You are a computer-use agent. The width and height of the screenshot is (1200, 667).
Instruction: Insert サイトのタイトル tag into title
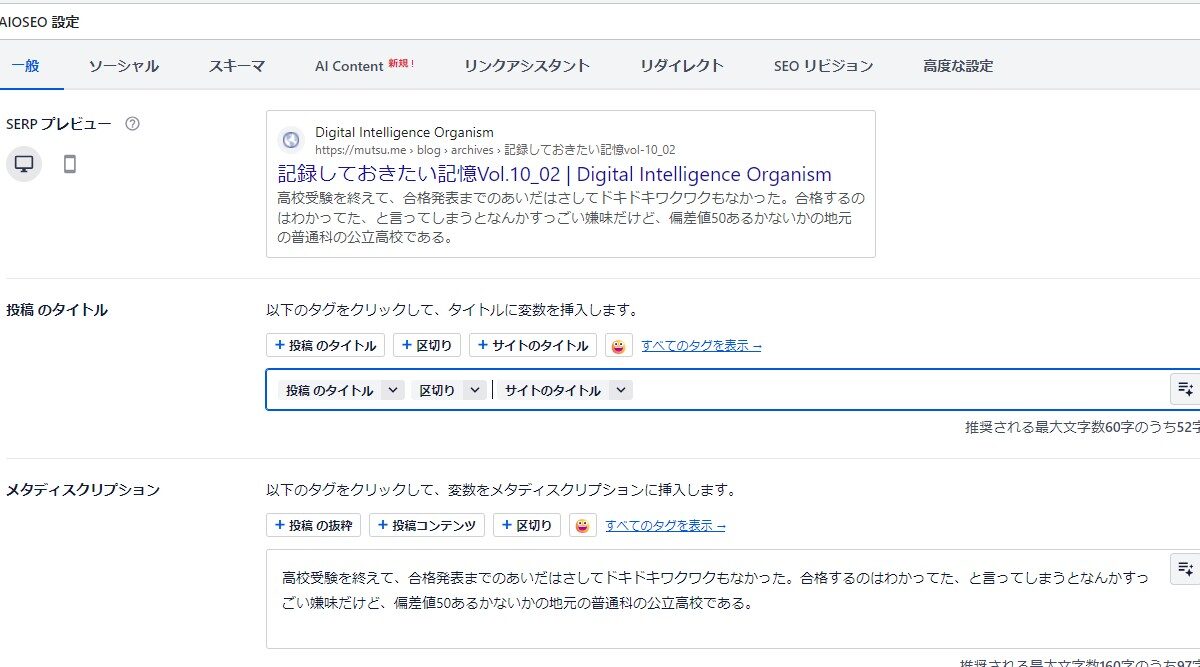[532, 346]
